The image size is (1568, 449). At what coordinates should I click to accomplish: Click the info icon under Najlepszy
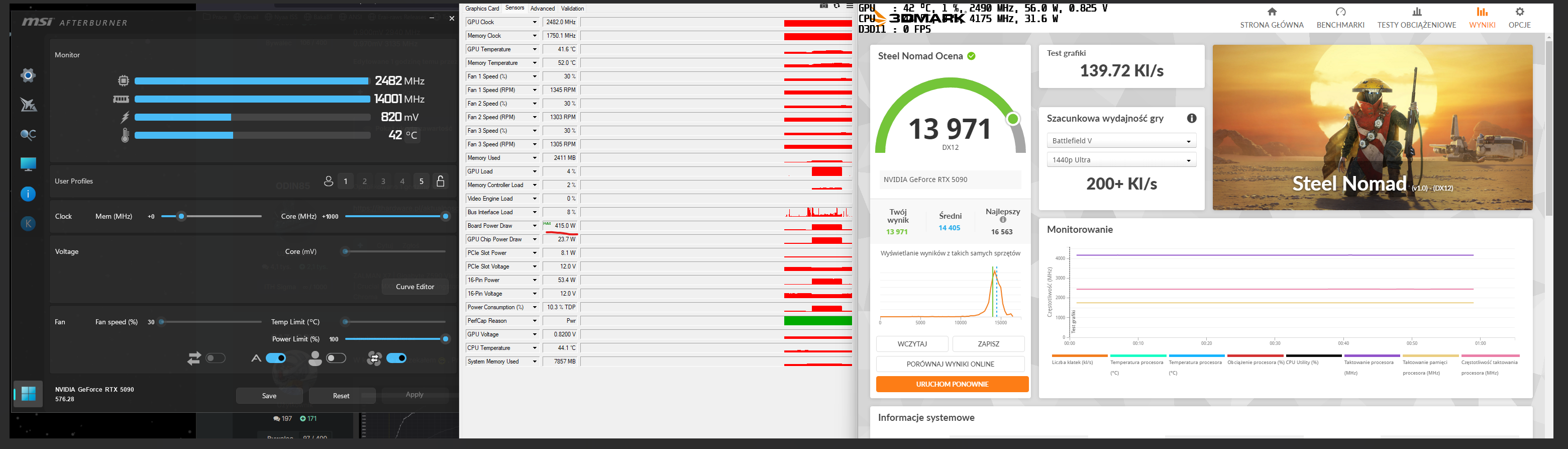(1002, 220)
